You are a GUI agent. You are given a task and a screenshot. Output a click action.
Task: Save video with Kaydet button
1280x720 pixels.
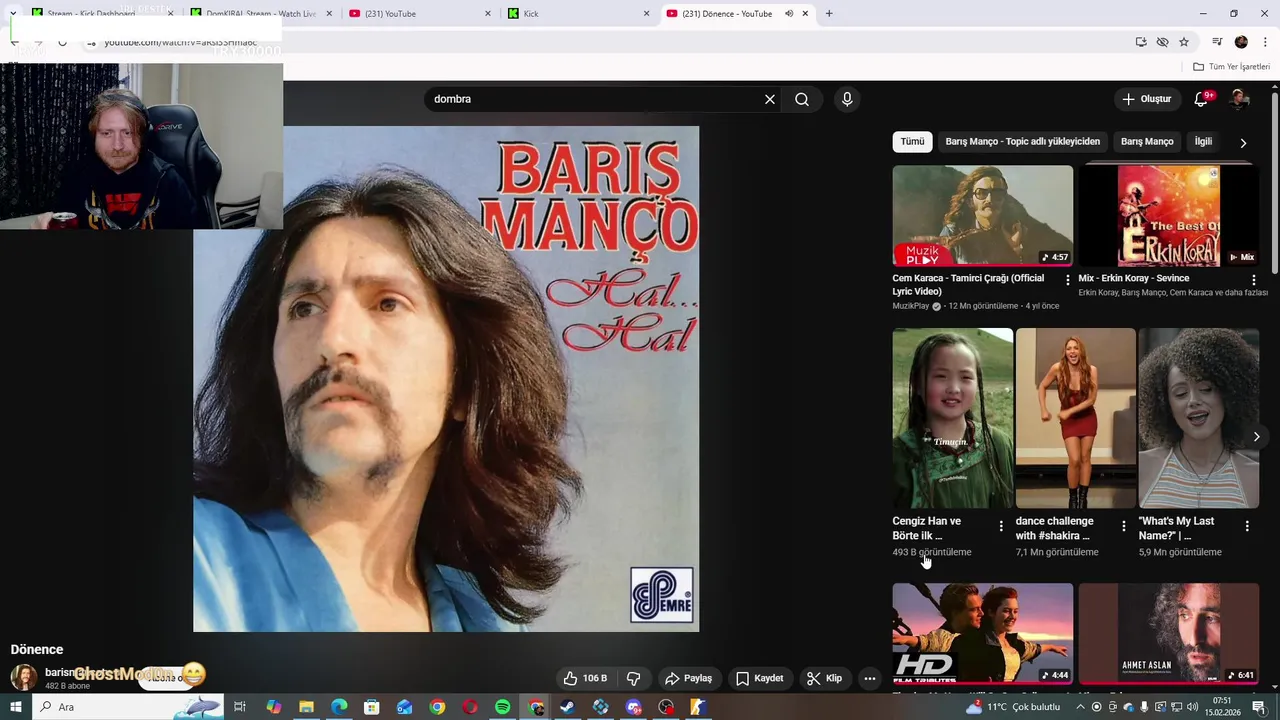click(760, 678)
